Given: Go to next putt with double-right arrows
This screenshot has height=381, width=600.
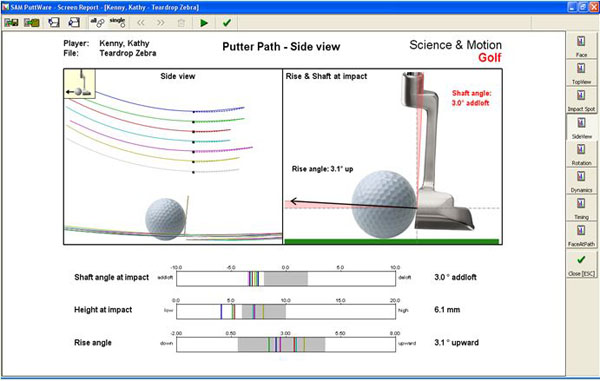Looking at the screenshot, I should point(161,23).
